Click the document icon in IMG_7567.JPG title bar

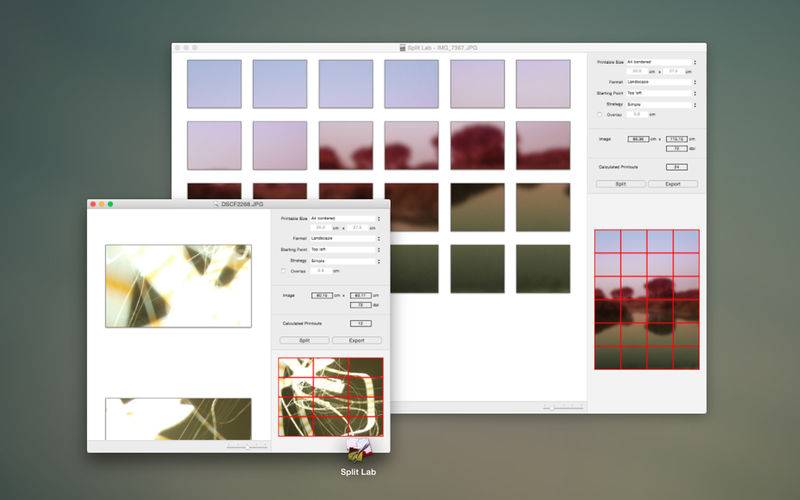(402, 48)
